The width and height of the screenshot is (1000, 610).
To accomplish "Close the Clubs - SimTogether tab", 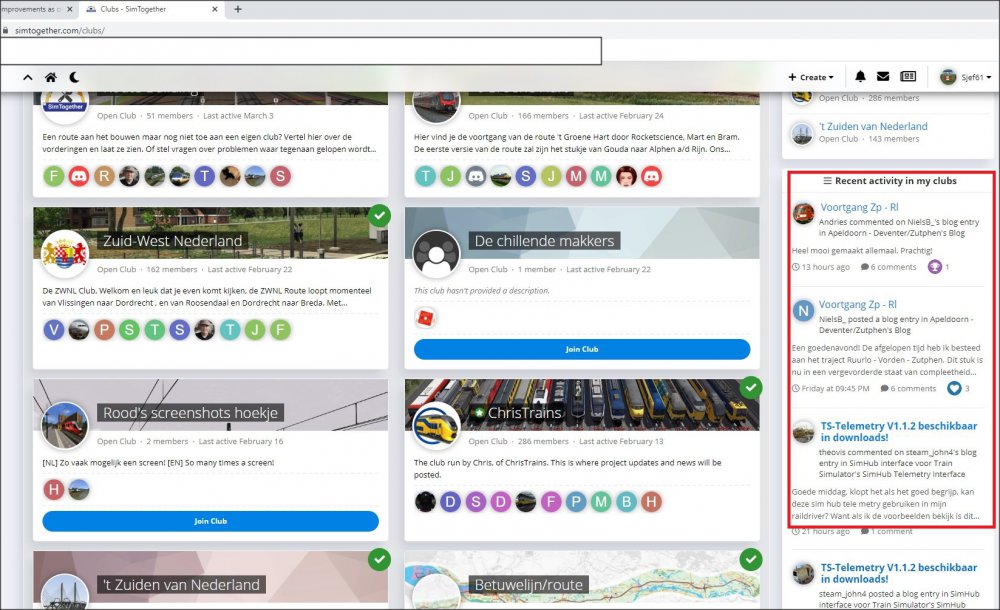I will (x=213, y=9).
